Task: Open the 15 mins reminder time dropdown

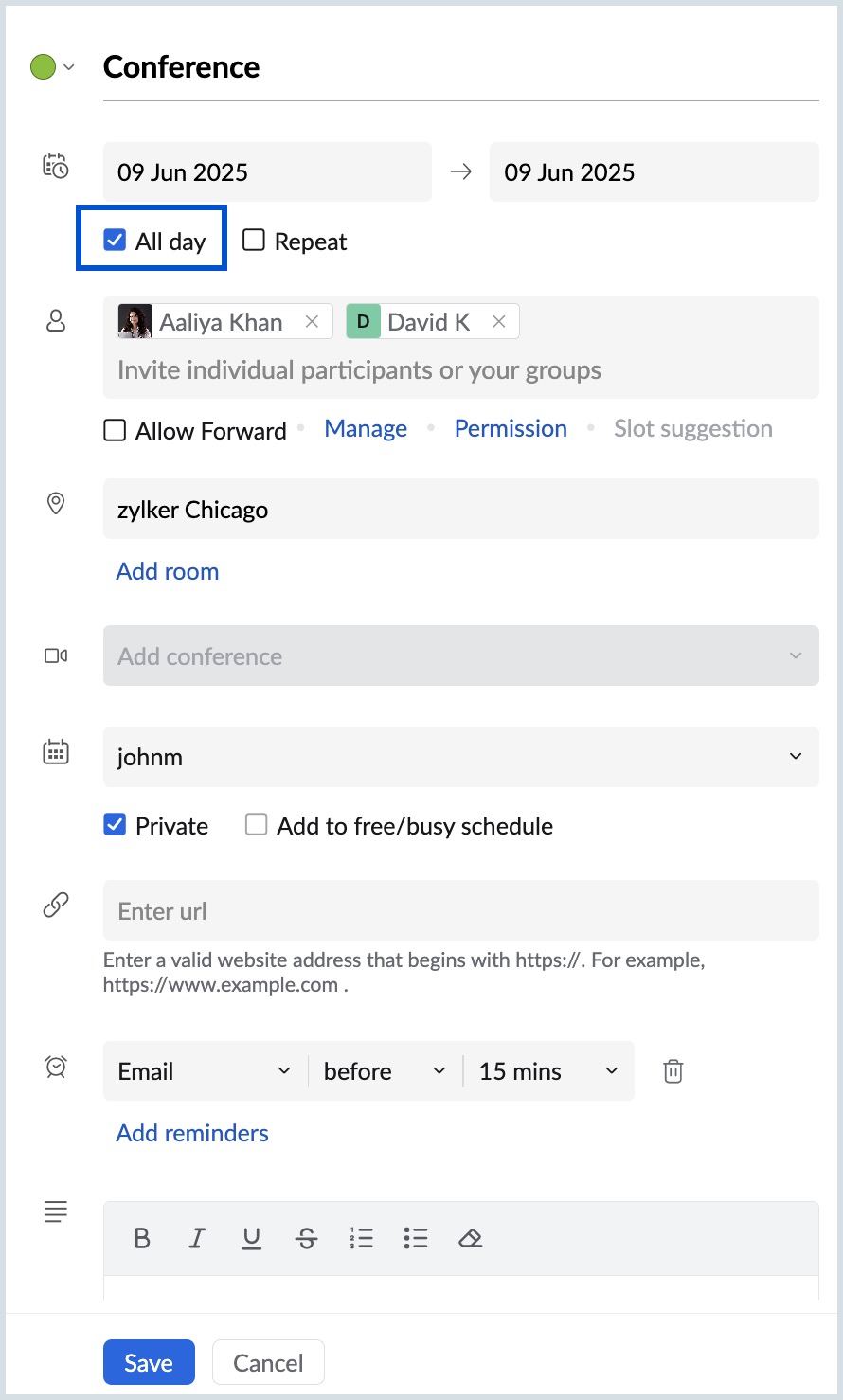Action: (547, 1071)
